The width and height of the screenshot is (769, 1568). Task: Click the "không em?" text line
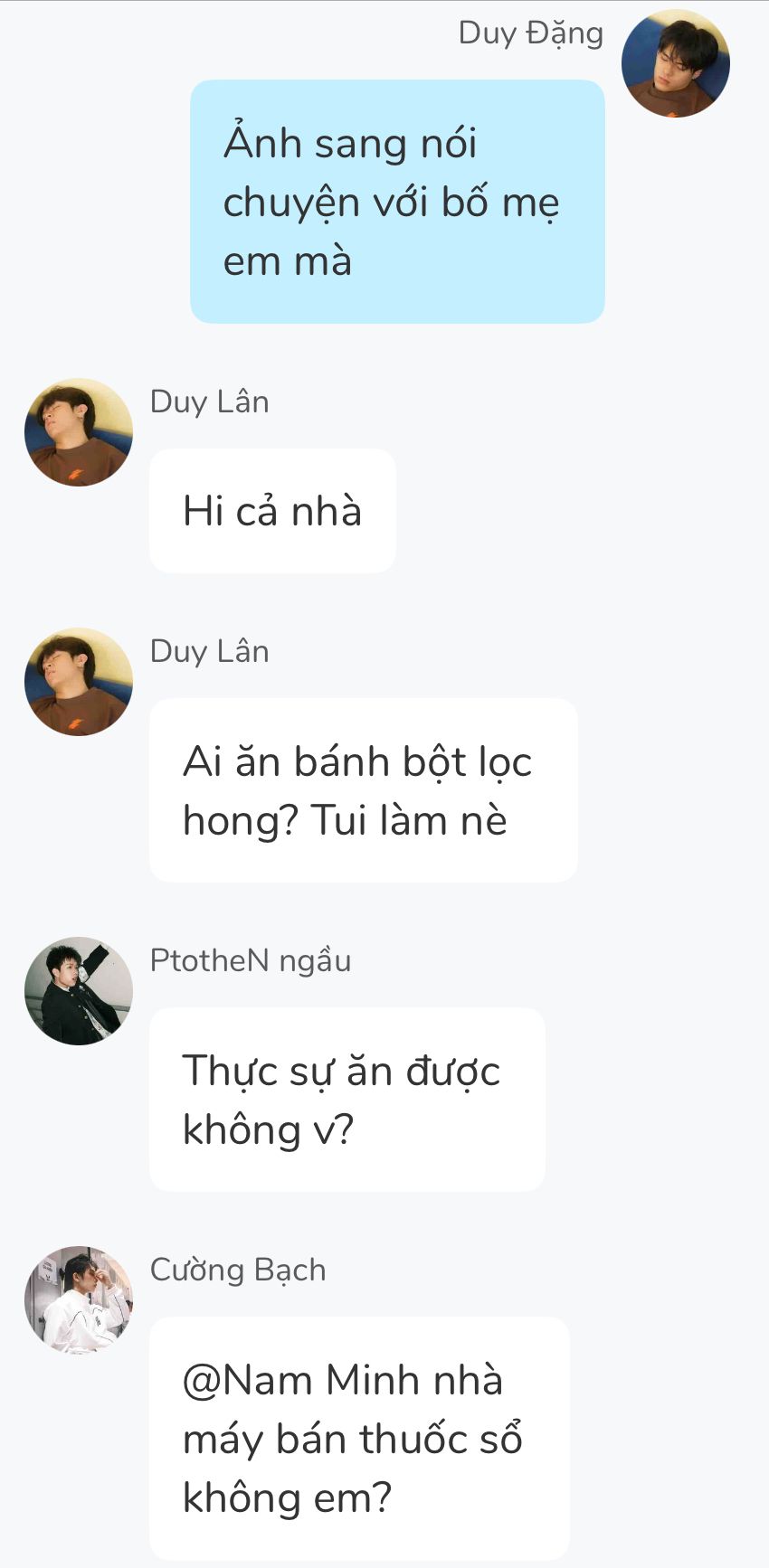tap(287, 1498)
